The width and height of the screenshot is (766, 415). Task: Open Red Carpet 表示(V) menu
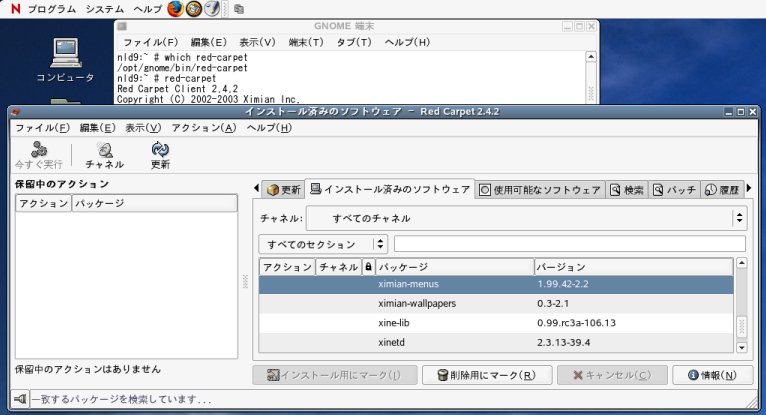click(143, 128)
